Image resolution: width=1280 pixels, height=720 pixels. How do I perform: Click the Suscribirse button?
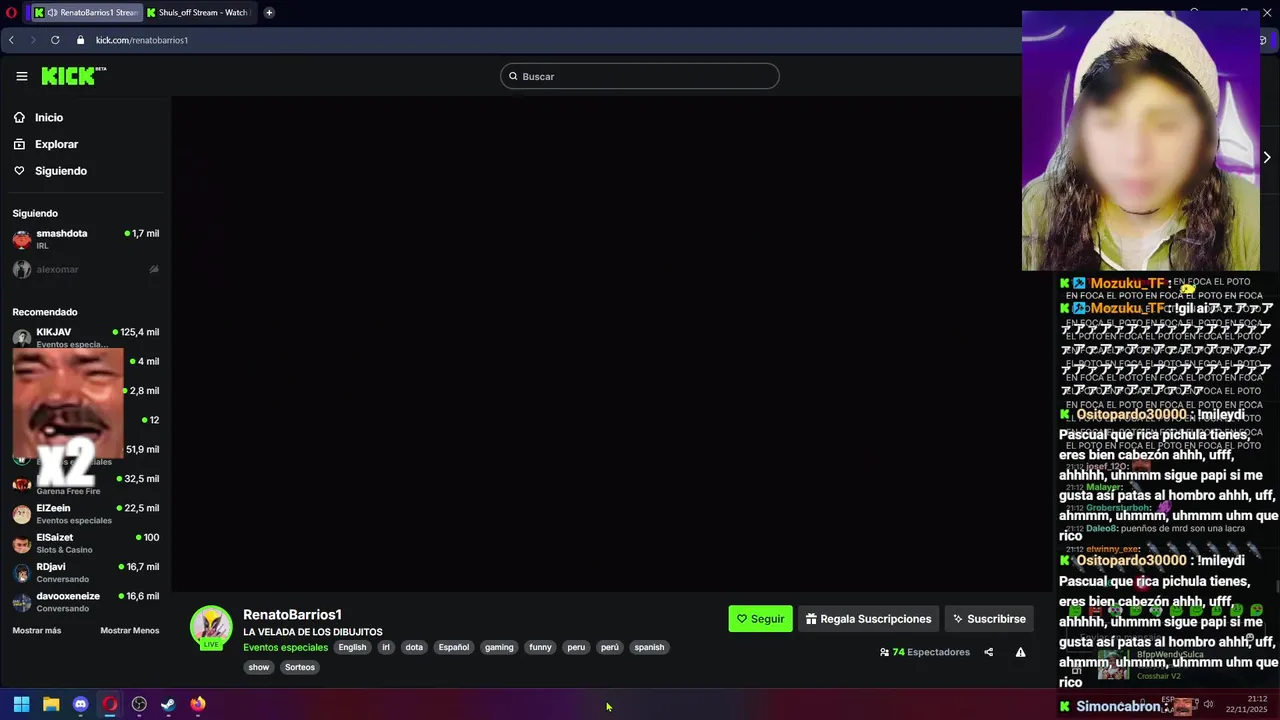tap(989, 619)
